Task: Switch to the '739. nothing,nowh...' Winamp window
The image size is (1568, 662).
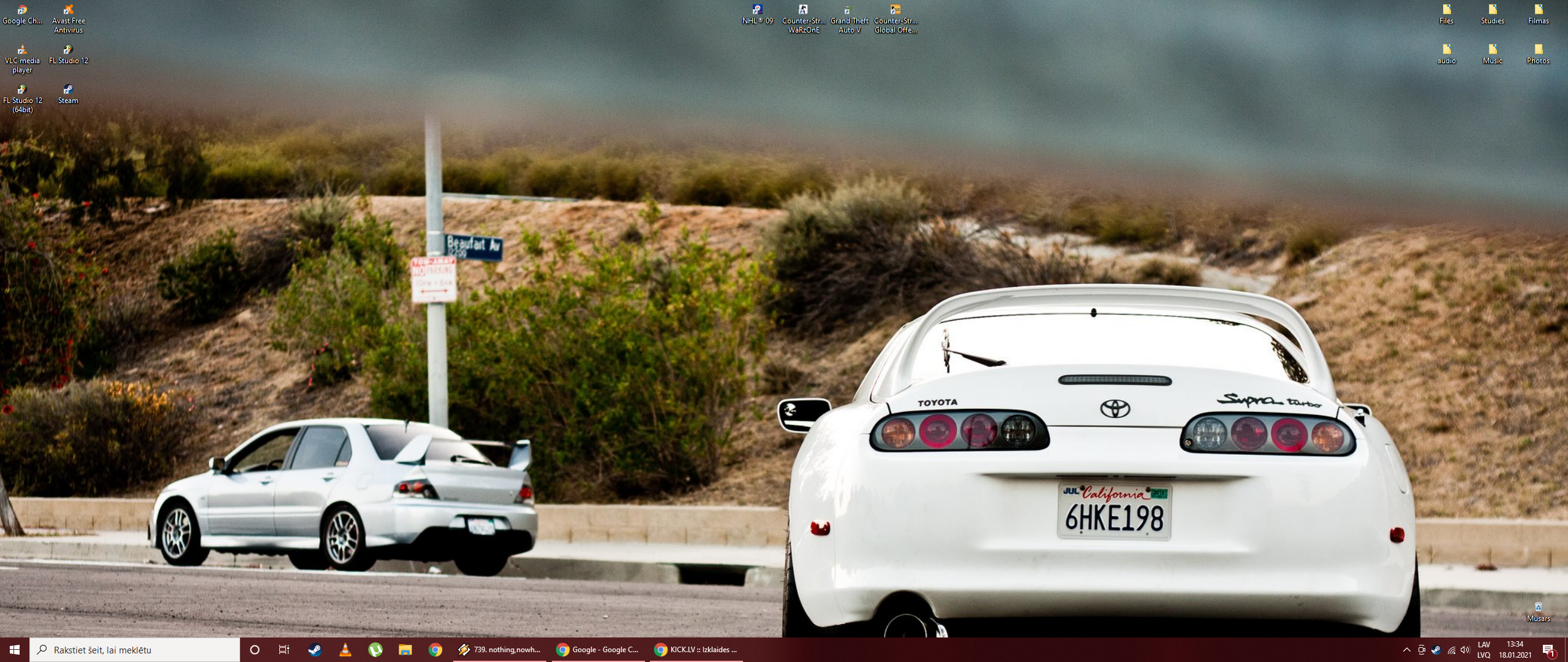Action: (x=500, y=650)
